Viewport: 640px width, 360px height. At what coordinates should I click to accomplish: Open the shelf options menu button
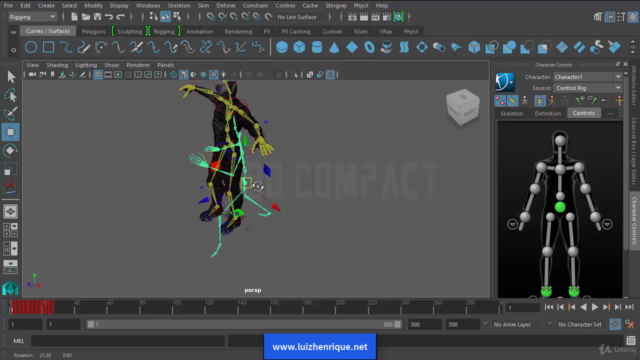tap(13, 50)
